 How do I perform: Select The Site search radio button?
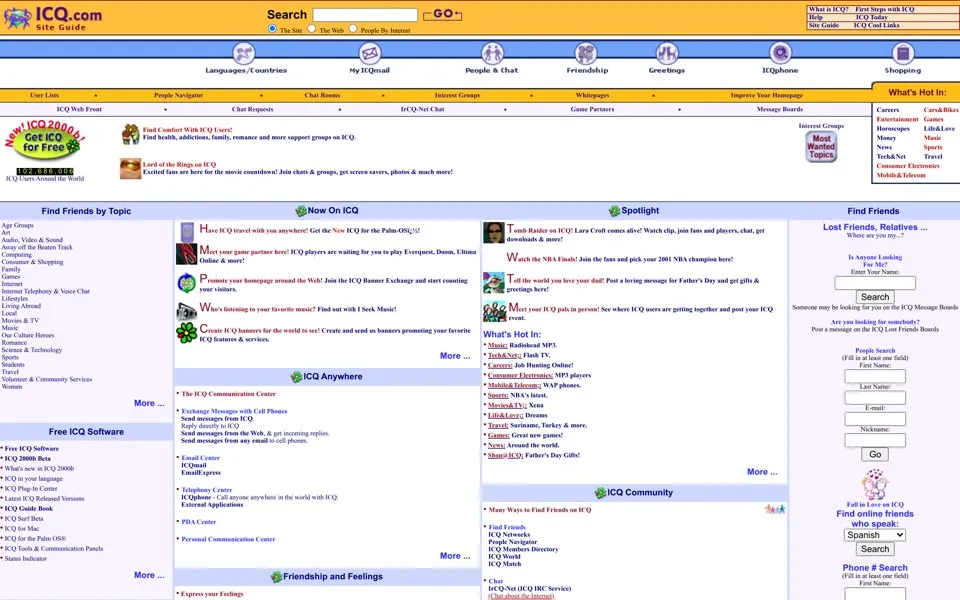click(272, 28)
